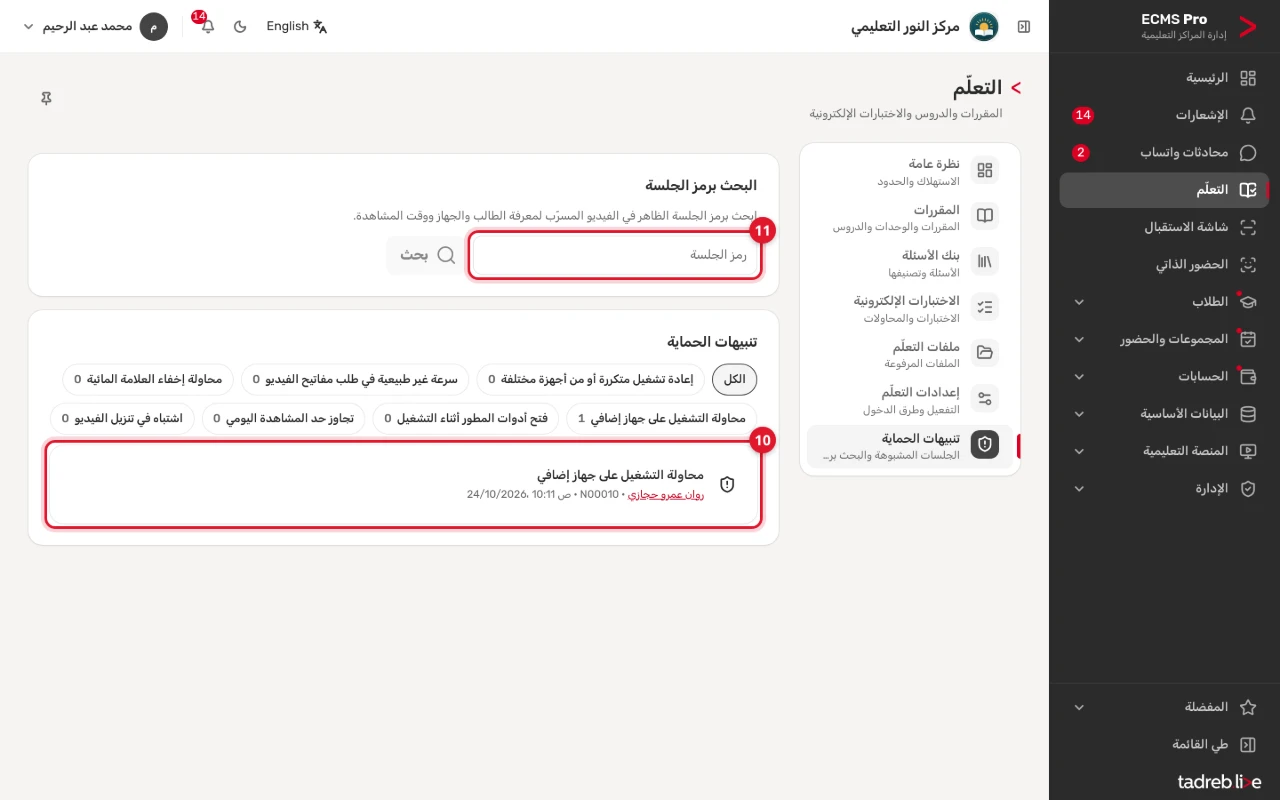
Task: Click the شاشة الاستقبال scan icon
Action: coord(1247,227)
